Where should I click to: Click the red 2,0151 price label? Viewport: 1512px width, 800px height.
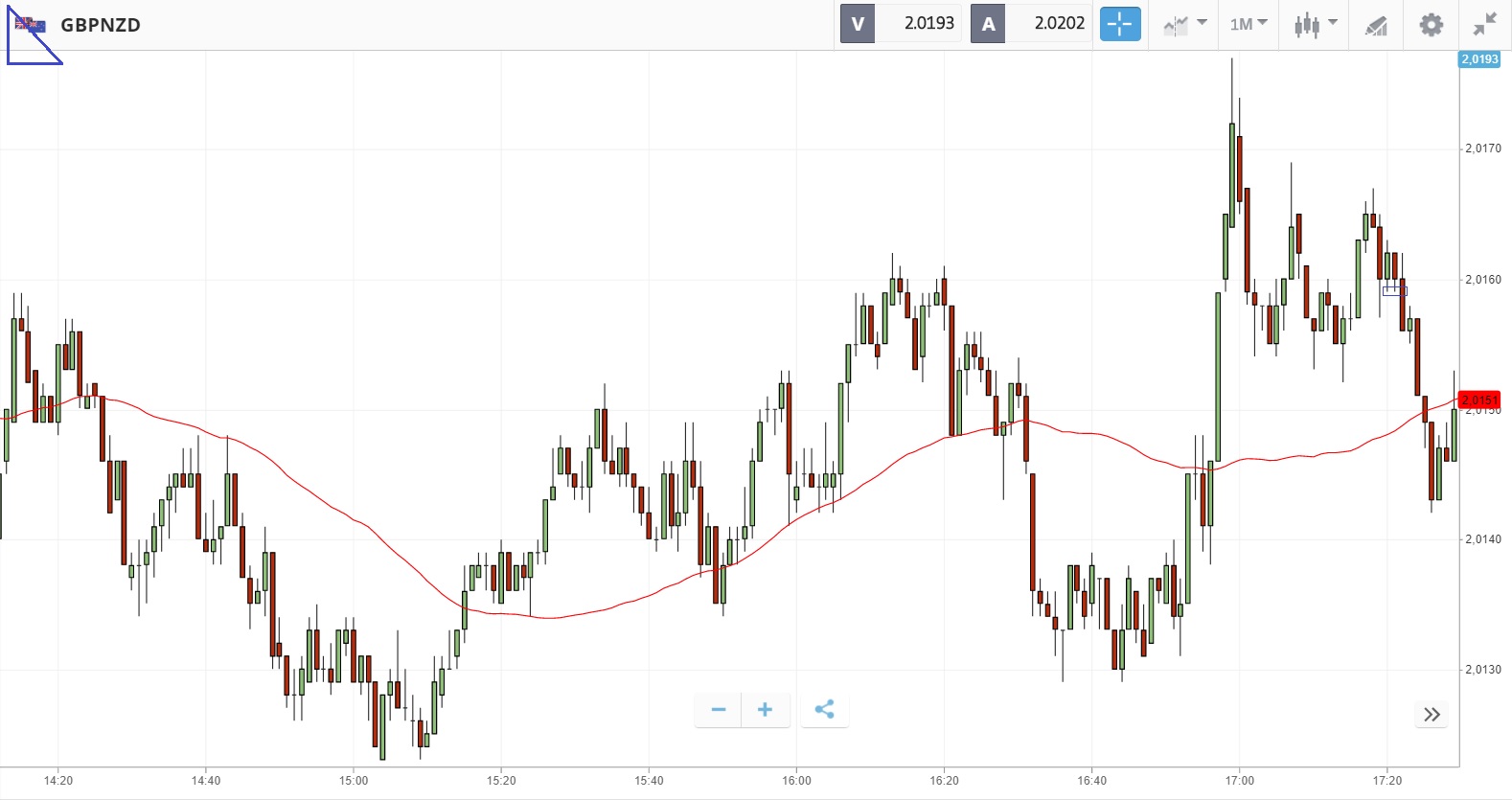pyautogui.click(x=1478, y=400)
